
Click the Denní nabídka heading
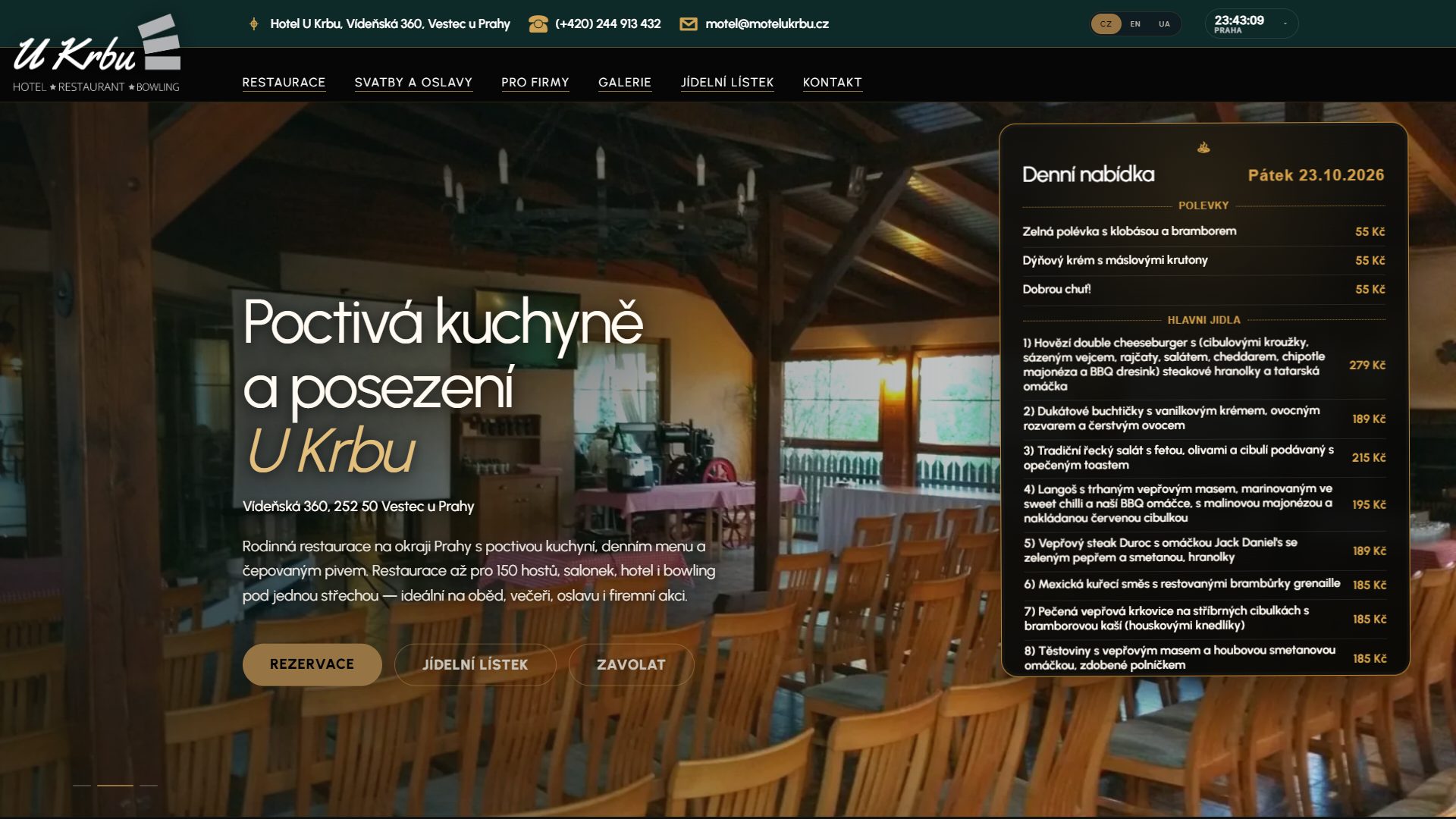(1088, 174)
